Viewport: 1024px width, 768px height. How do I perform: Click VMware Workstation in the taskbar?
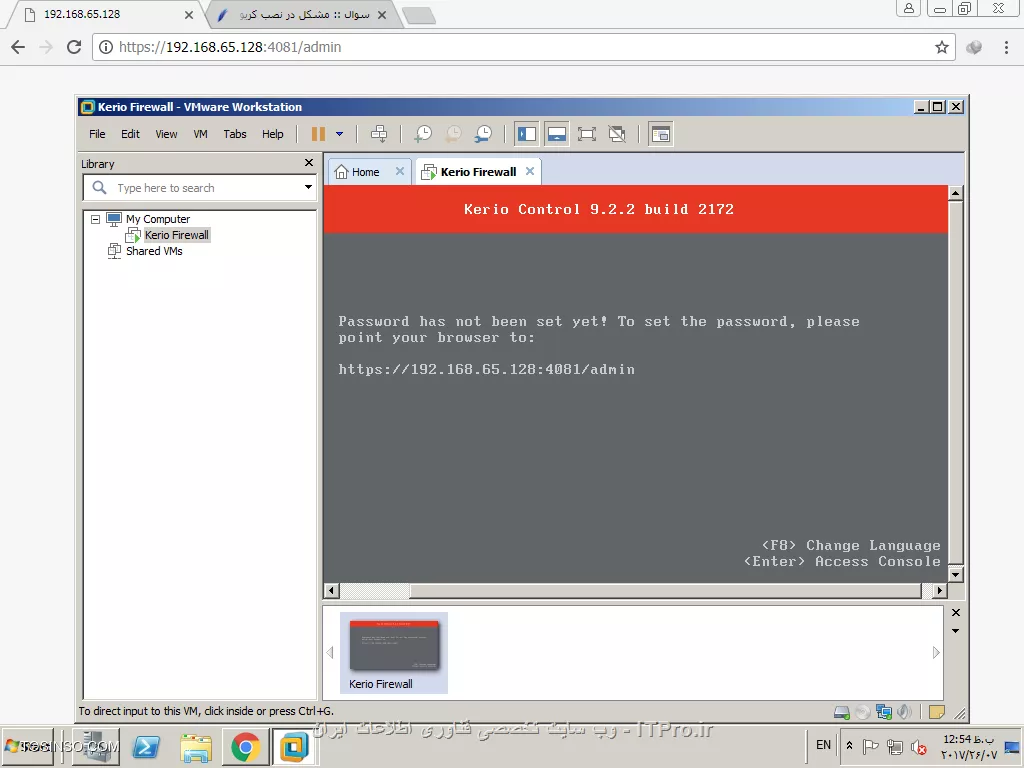(295, 747)
